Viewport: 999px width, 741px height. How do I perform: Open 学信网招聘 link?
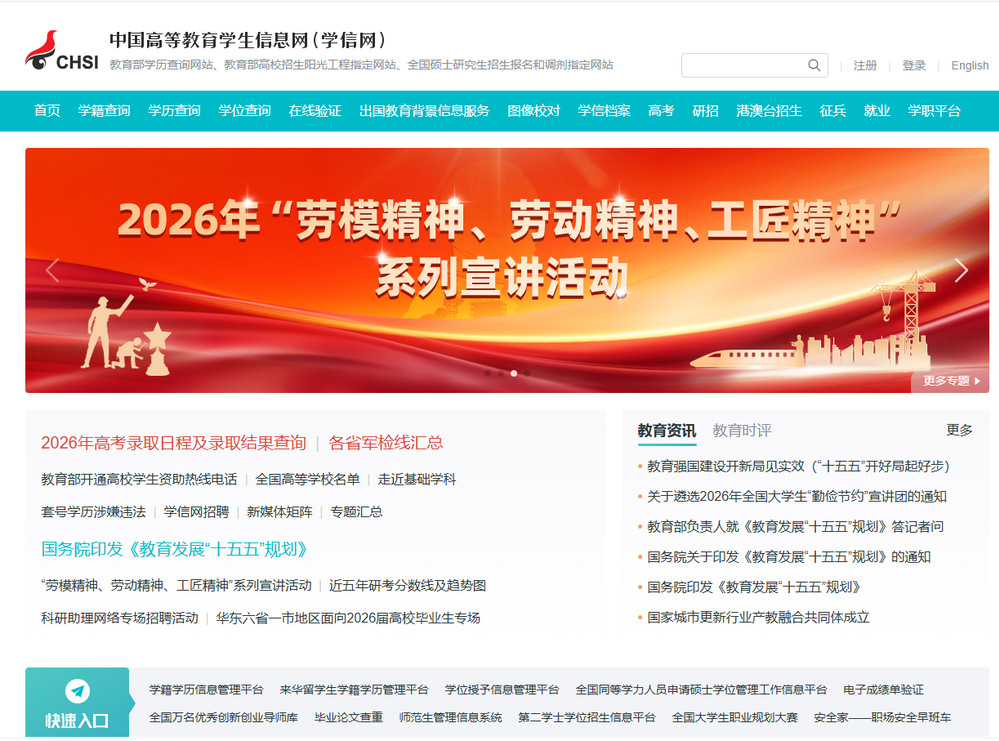tap(196, 512)
